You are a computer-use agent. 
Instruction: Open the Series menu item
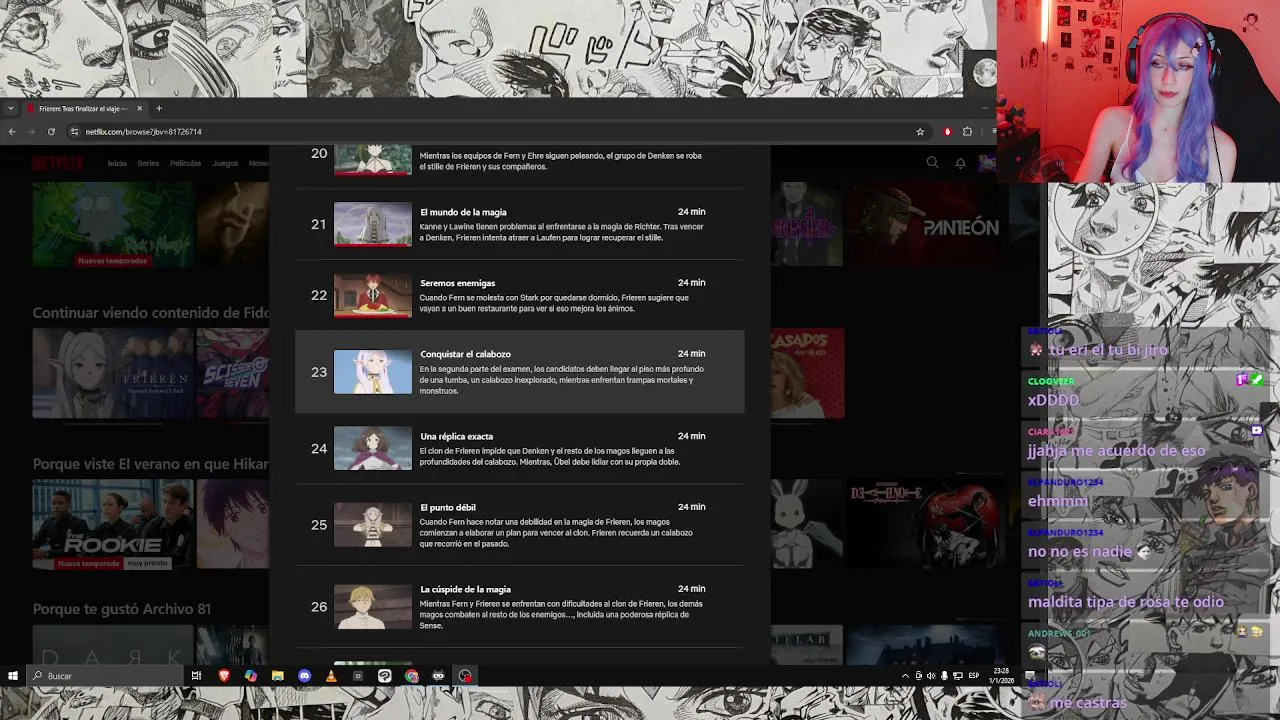[148, 163]
